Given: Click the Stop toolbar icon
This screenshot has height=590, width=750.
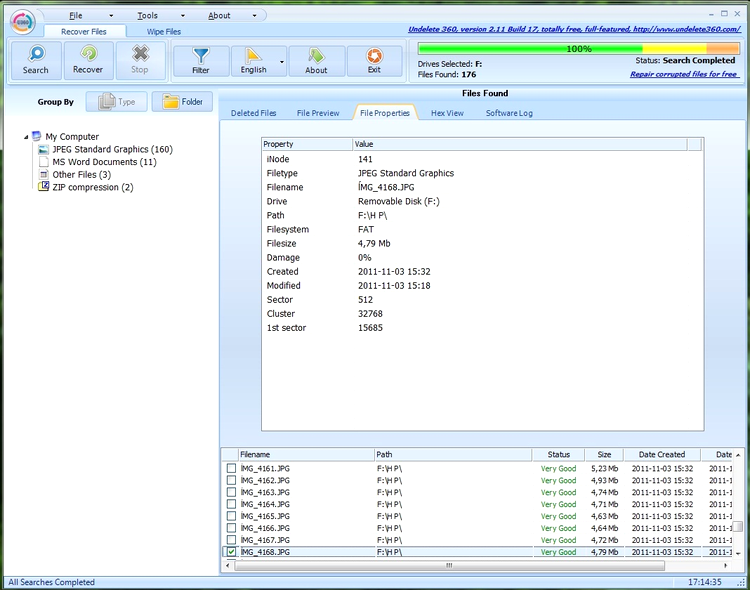Looking at the screenshot, I should click(x=140, y=60).
